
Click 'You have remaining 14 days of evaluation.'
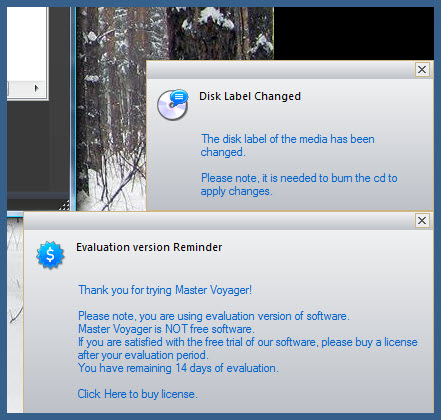[x=178, y=368]
